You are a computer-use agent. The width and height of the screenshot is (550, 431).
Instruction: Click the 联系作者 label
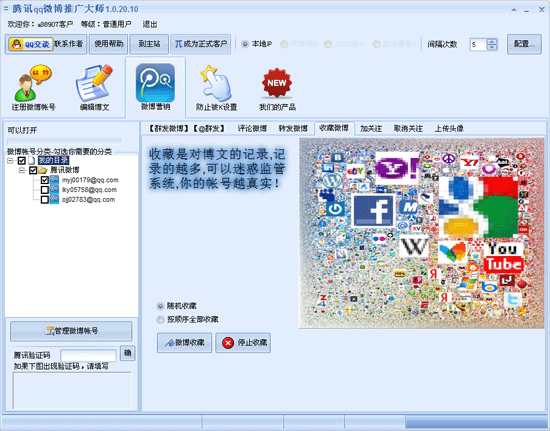69,44
